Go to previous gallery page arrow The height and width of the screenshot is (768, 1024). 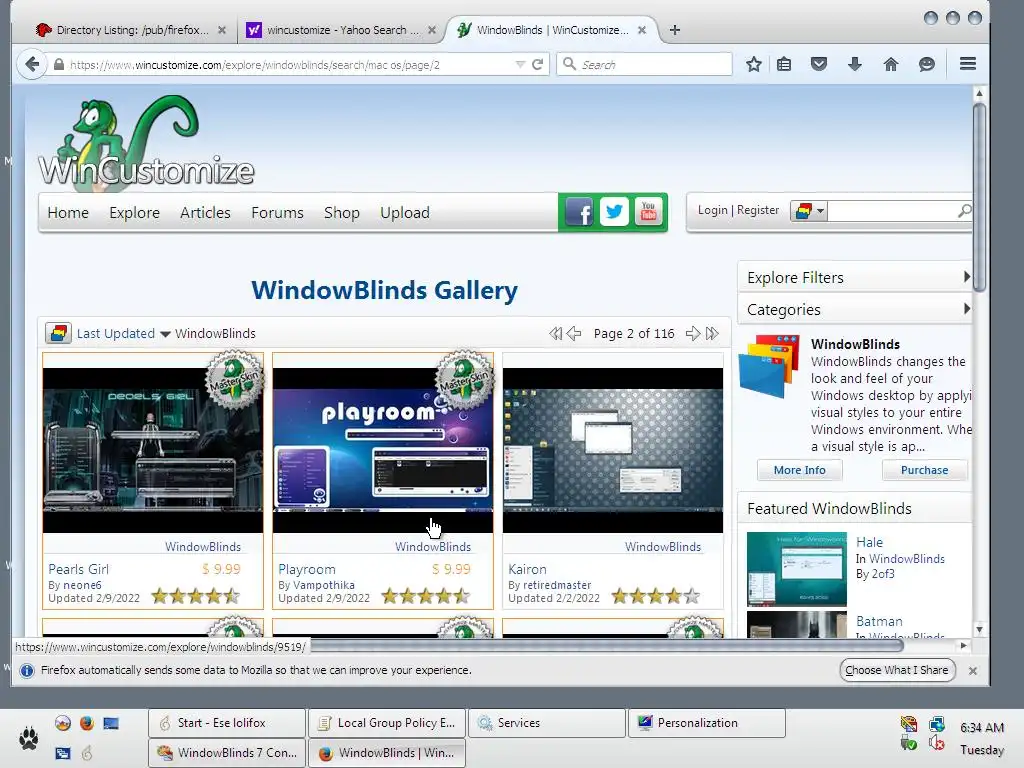point(574,334)
